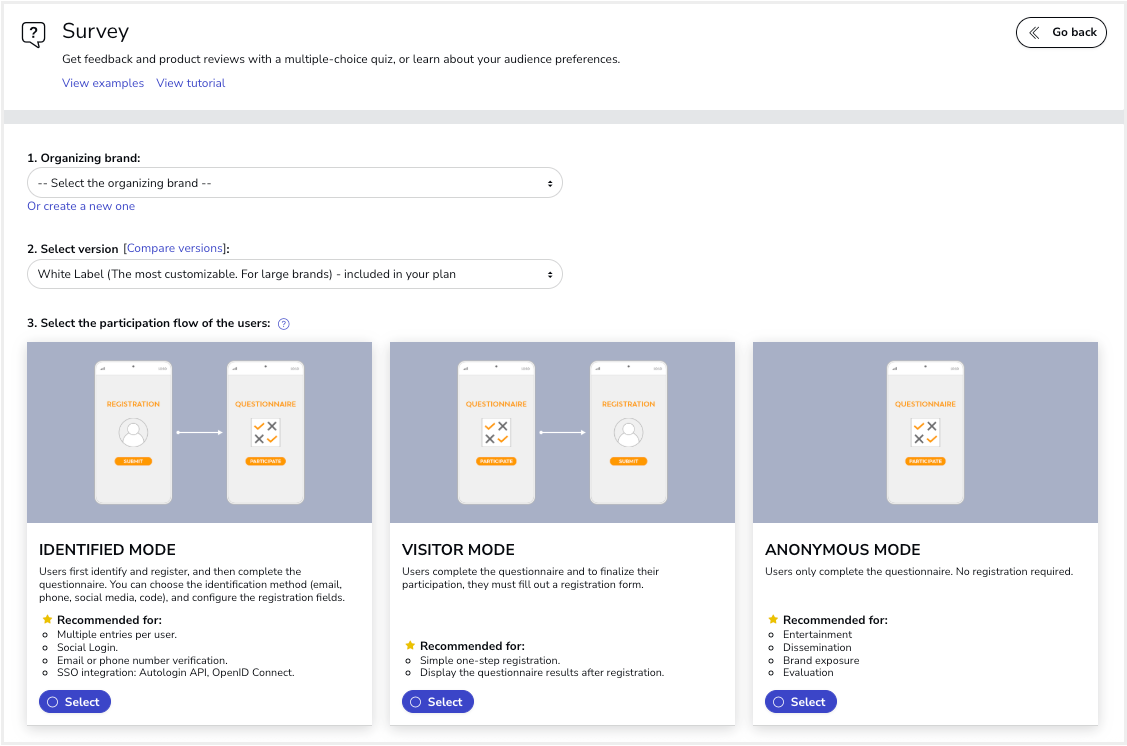Click the help icon next to participation flow
1127x746 pixels.
[284, 324]
